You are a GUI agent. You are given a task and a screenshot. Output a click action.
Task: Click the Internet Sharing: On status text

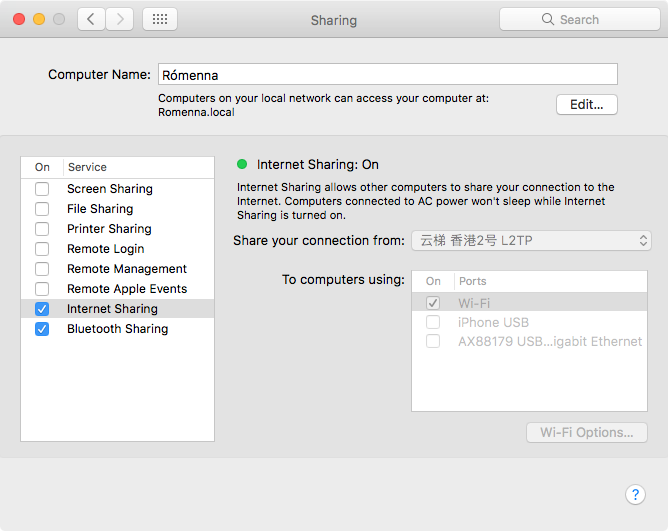coord(318,164)
